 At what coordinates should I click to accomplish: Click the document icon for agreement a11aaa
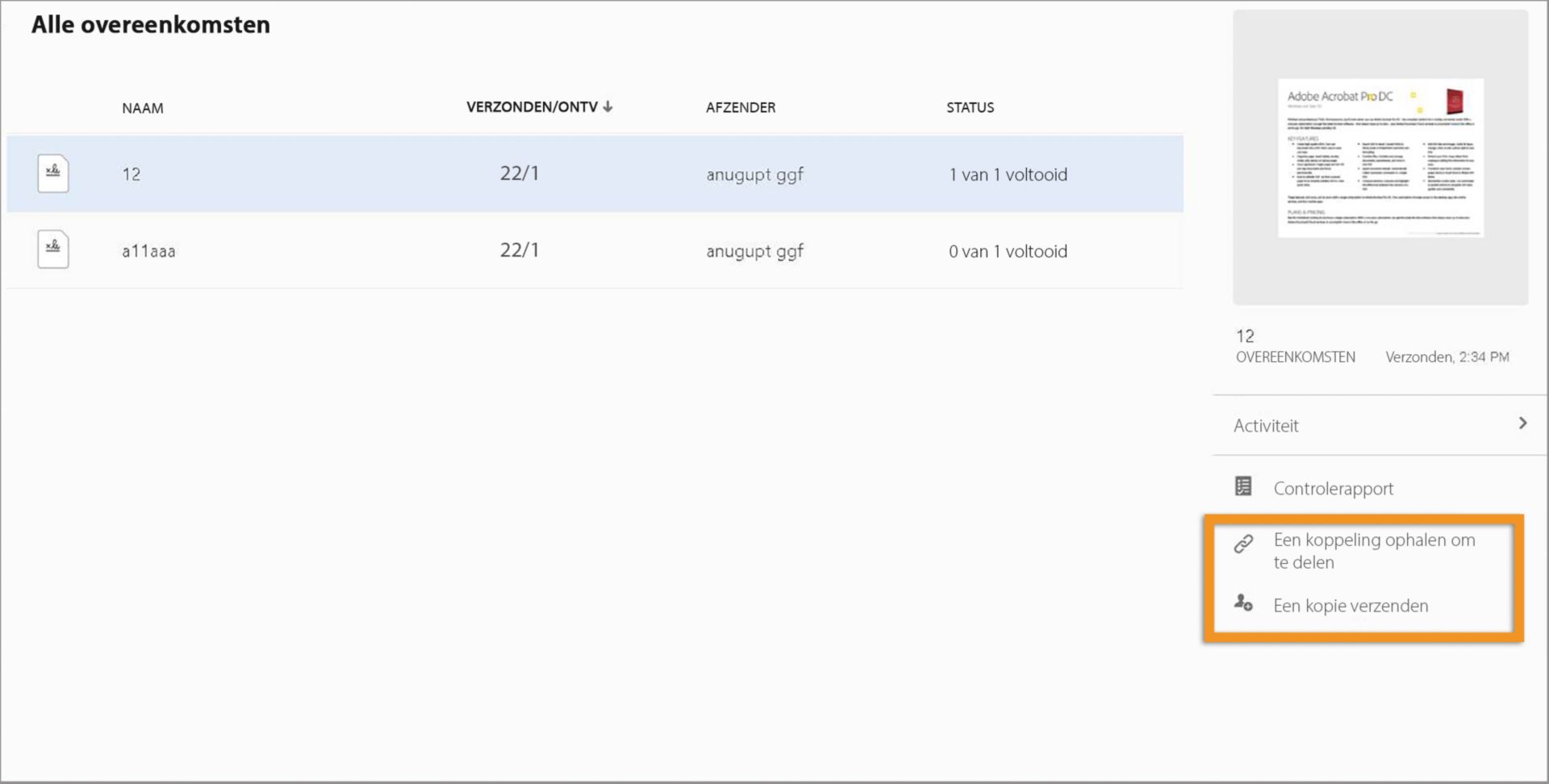coord(53,249)
